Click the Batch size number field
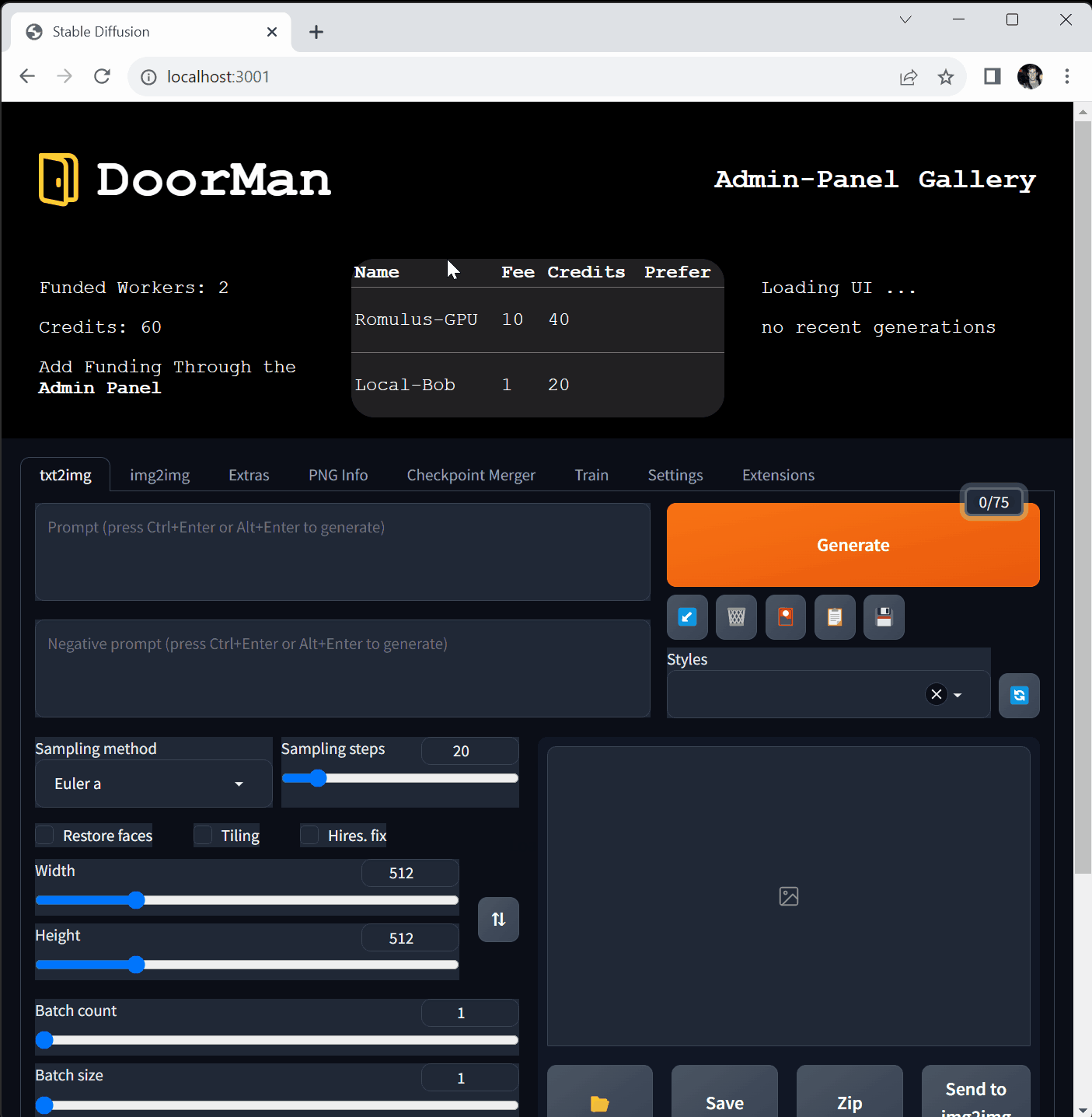The width and height of the screenshot is (1092, 1117). pos(469,1077)
